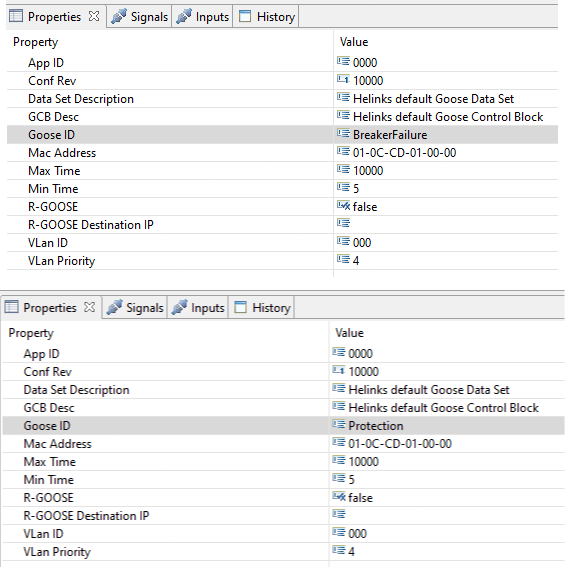Click the plug icon on the top Inputs tab
The height and width of the screenshot is (567, 565).
point(184,17)
